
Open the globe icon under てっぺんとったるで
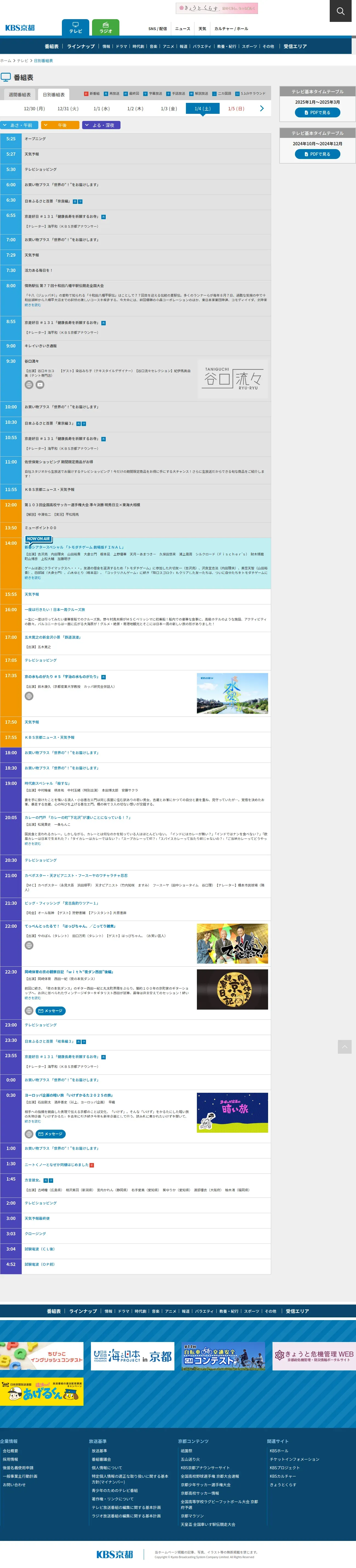tap(29, 945)
